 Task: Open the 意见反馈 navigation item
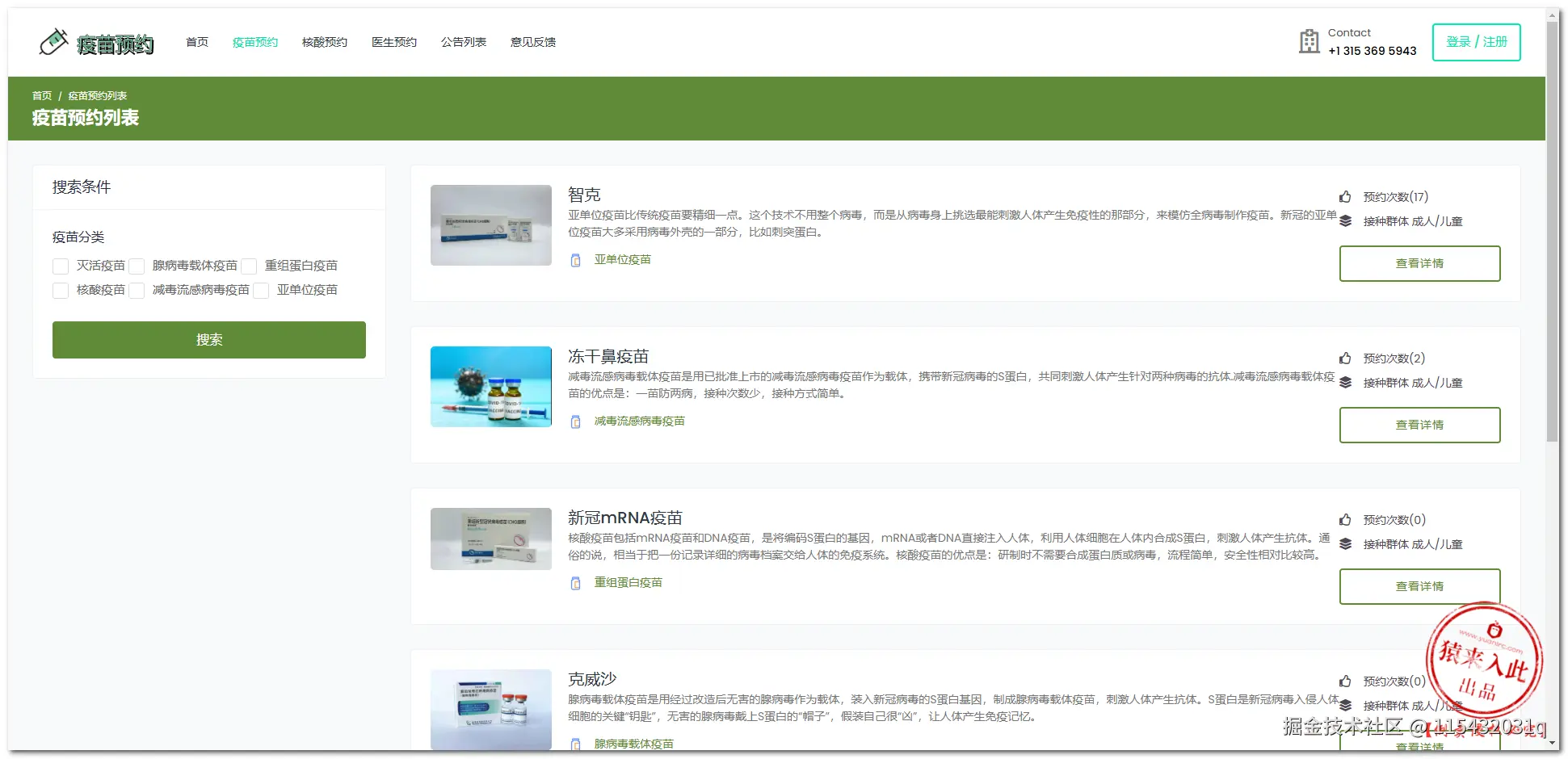tap(533, 42)
